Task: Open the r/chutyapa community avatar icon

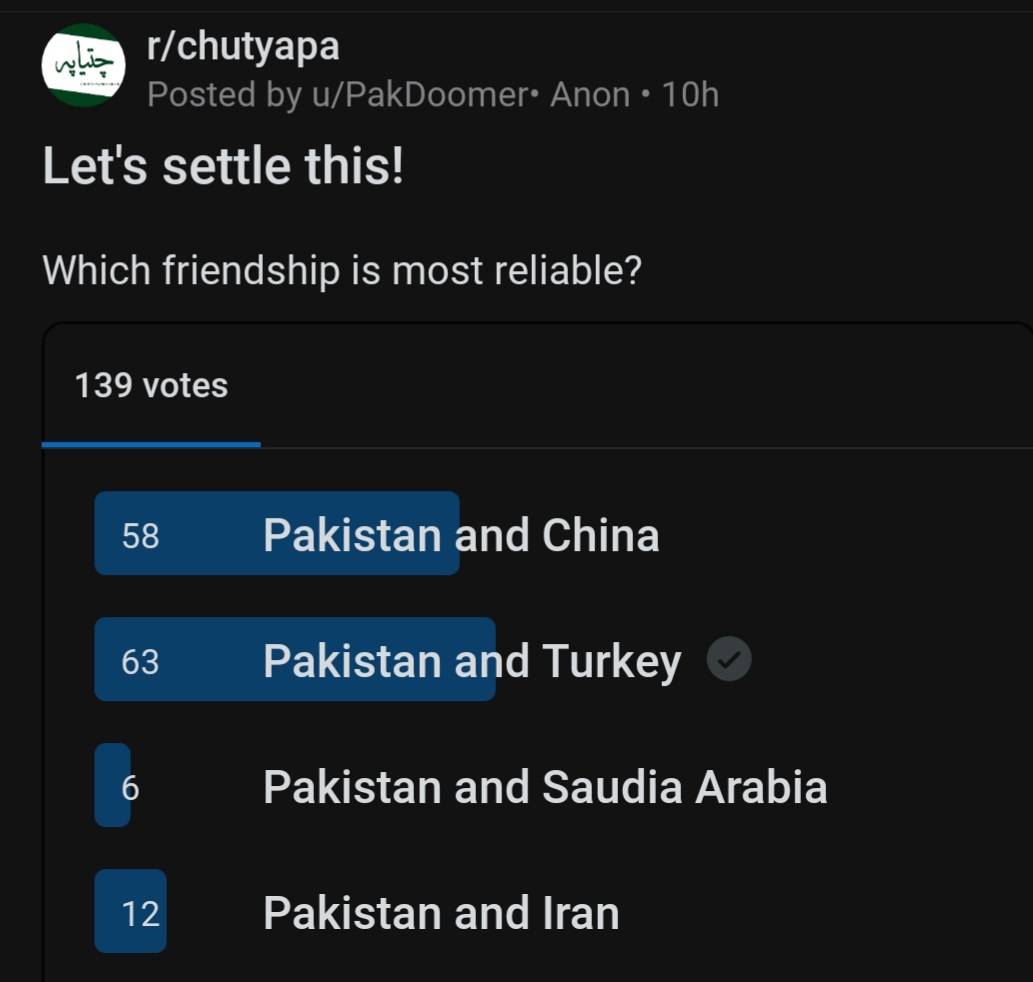Action: [x=84, y=65]
